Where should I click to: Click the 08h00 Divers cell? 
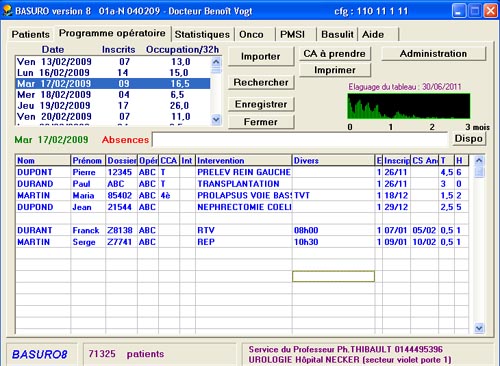[333, 231]
